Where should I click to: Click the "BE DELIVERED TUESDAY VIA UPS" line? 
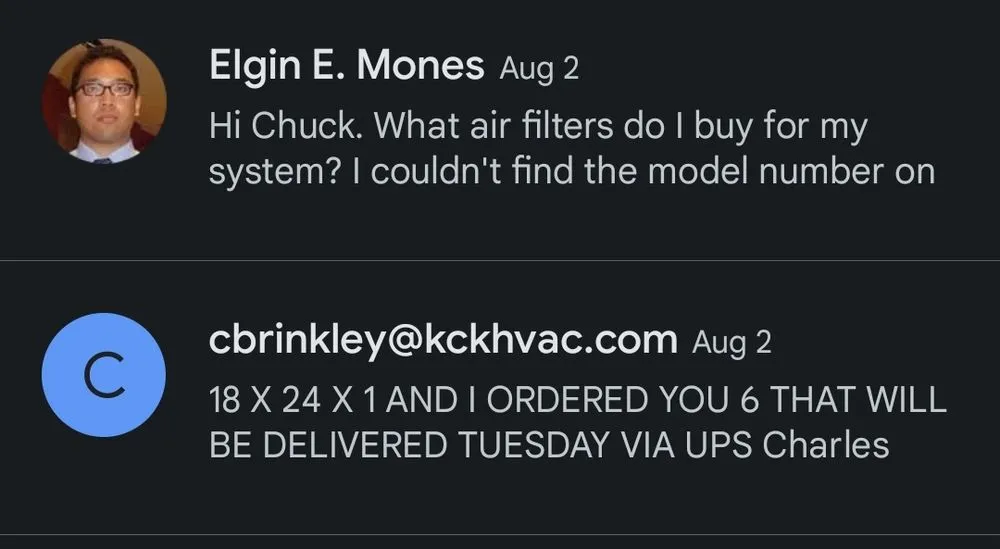click(482, 445)
